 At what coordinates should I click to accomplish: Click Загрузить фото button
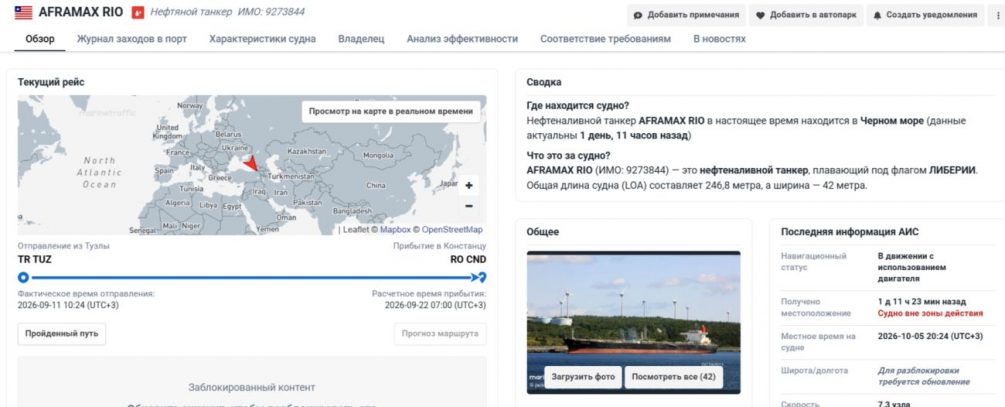coord(583,377)
